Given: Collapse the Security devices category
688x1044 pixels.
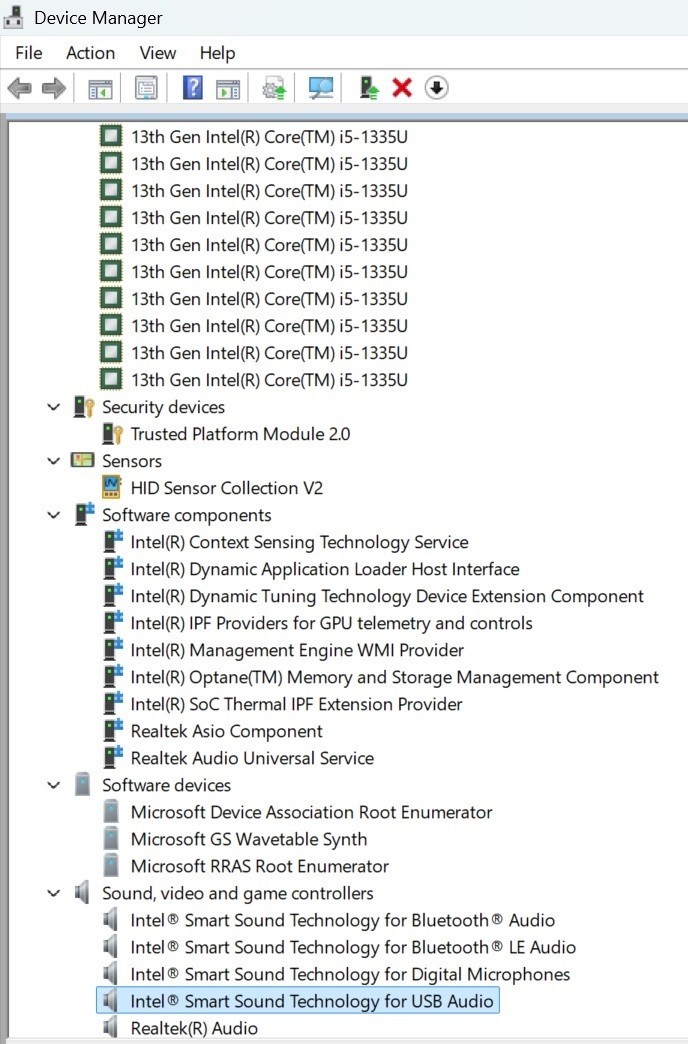Looking at the screenshot, I should pyautogui.click(x=54, y=407).
